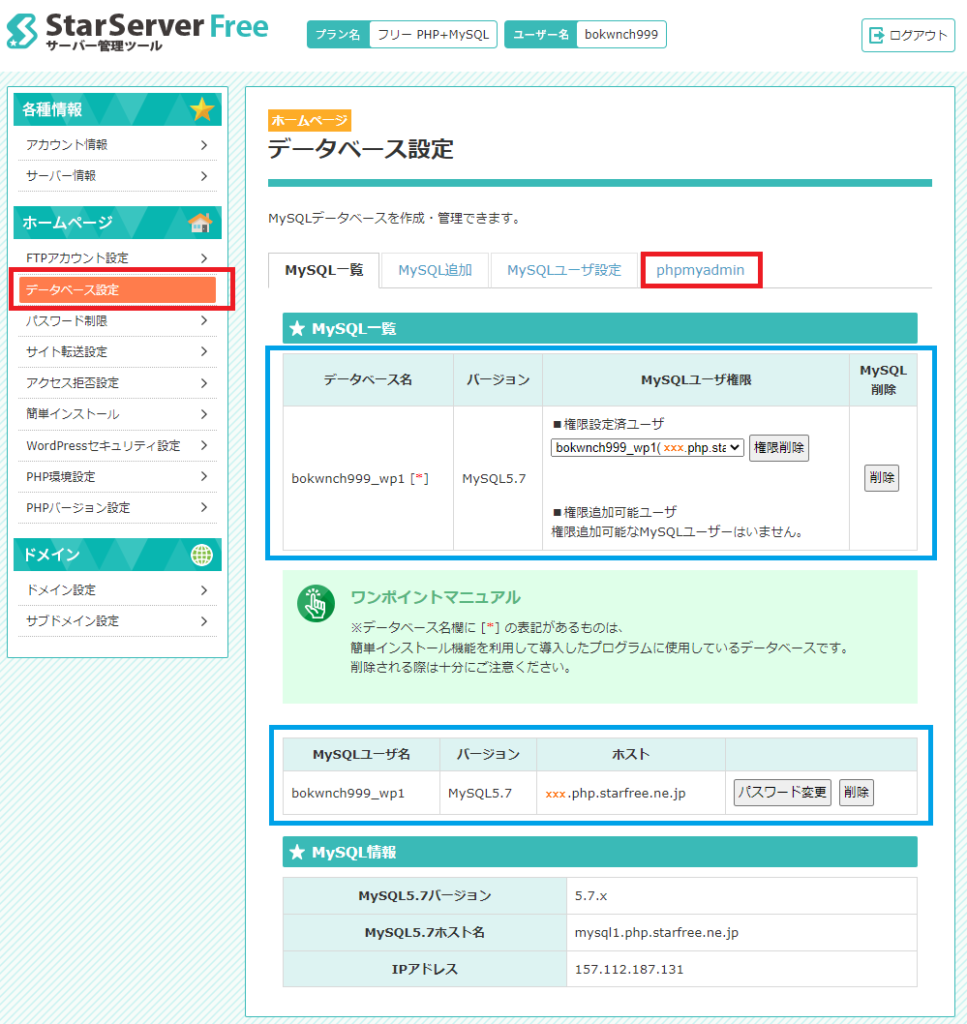Open the サブドメイン設定 link

click(72, 621)
